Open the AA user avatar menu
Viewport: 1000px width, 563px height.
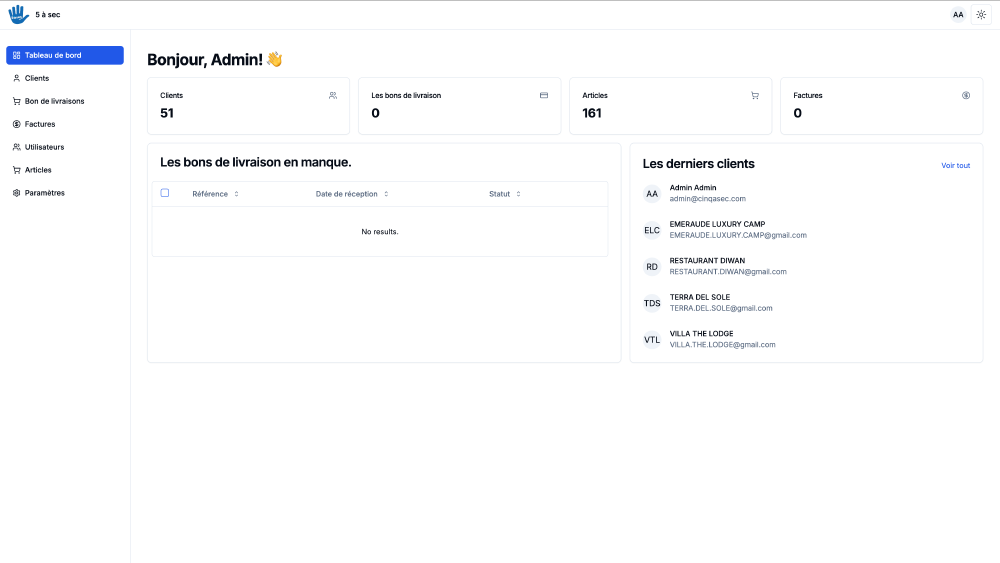click(958, 15)
